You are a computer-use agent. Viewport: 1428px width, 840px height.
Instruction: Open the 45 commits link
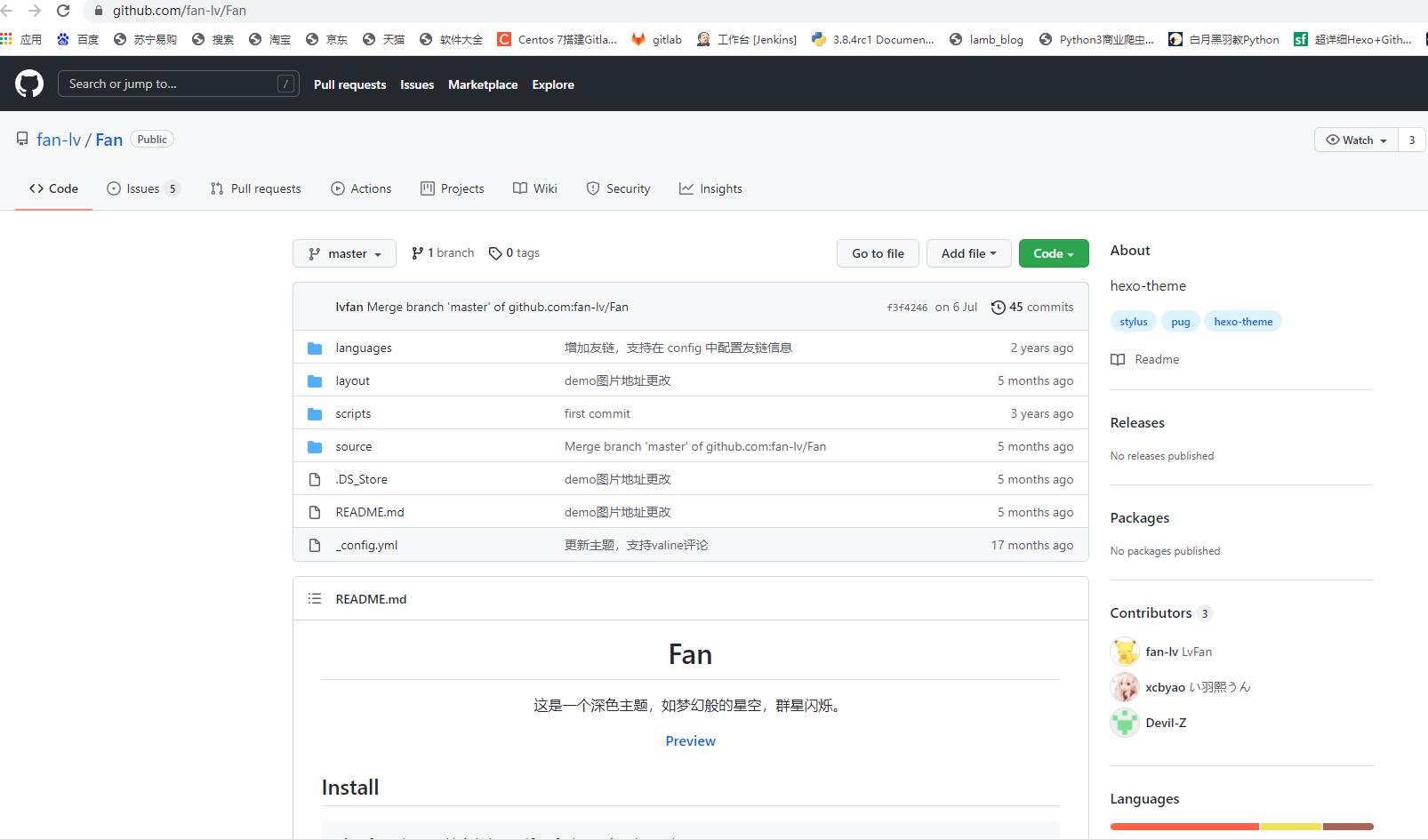click(x=1032, y=307)
